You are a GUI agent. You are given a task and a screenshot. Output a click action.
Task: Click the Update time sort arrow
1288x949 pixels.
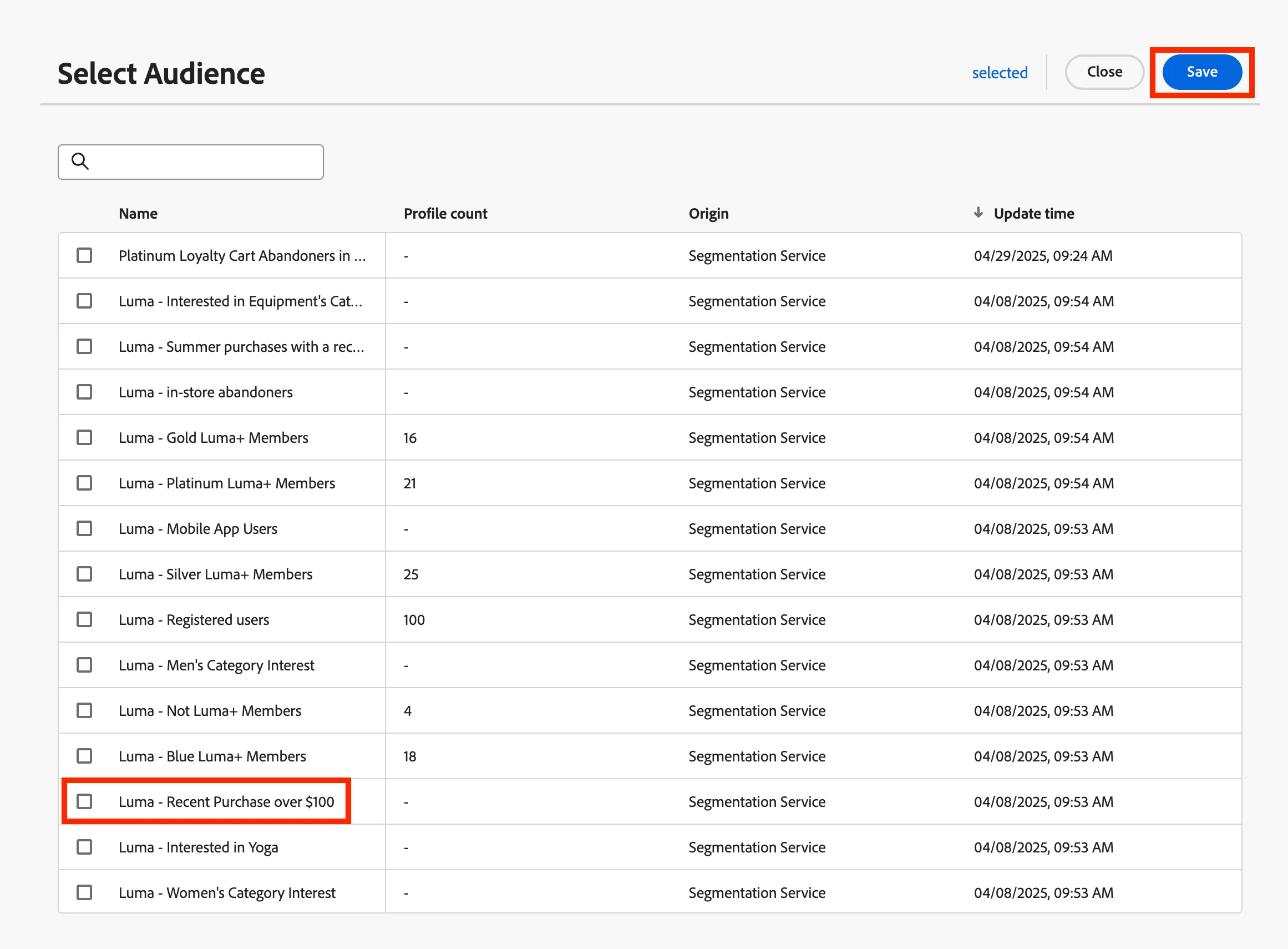[x=978, y=213]
